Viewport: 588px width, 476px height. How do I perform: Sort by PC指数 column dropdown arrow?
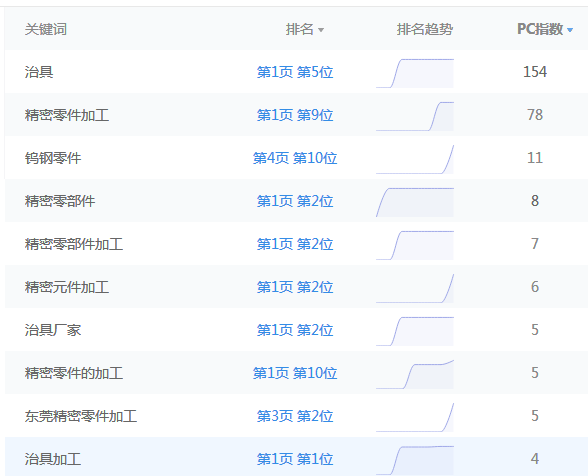(570, 30)
